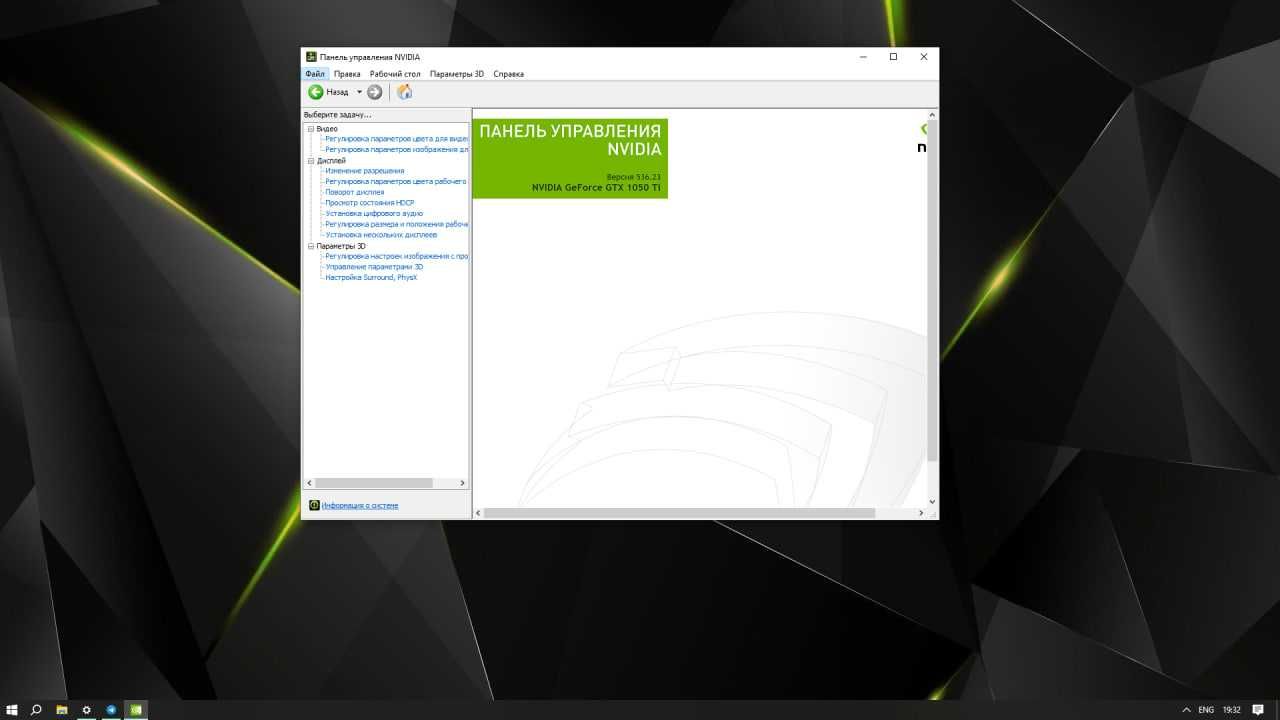This screenshot has width=1280, height=720.
Task: Minimize the NVIDIA Control Panel window
Action: [863, 57]
